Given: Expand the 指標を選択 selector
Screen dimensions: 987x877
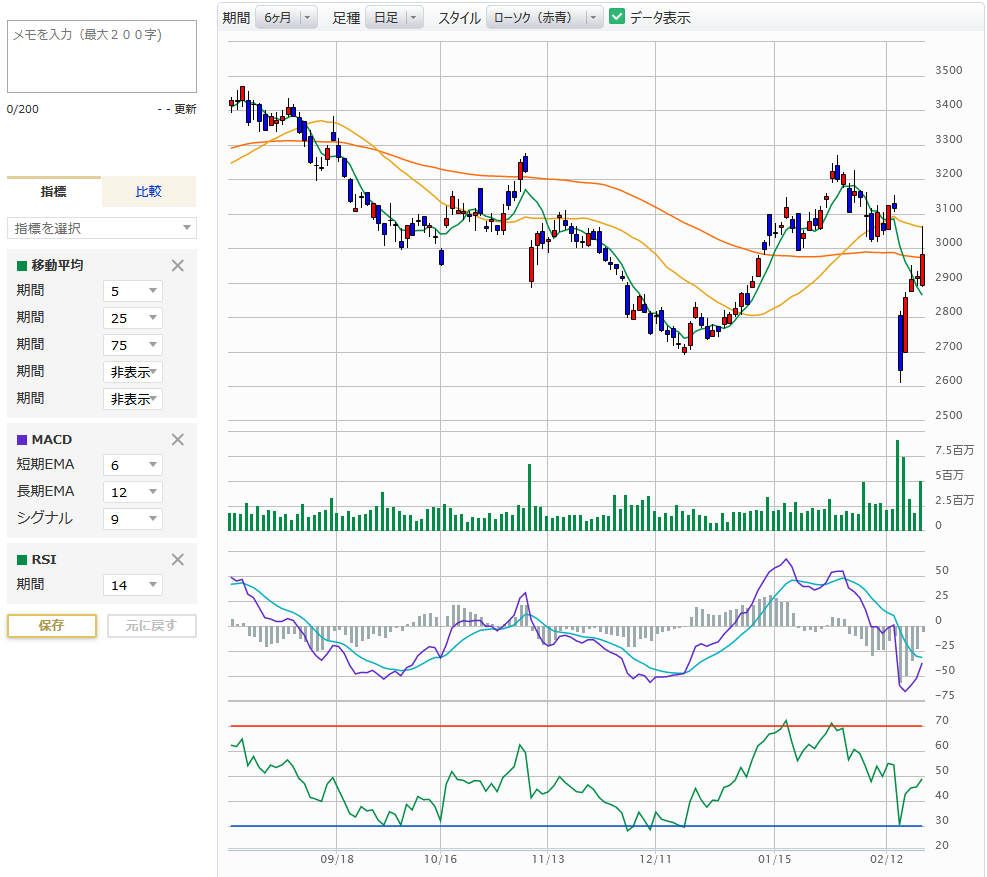Looking at the screenshot, I should pyautogui.click(x=101, y=228).
